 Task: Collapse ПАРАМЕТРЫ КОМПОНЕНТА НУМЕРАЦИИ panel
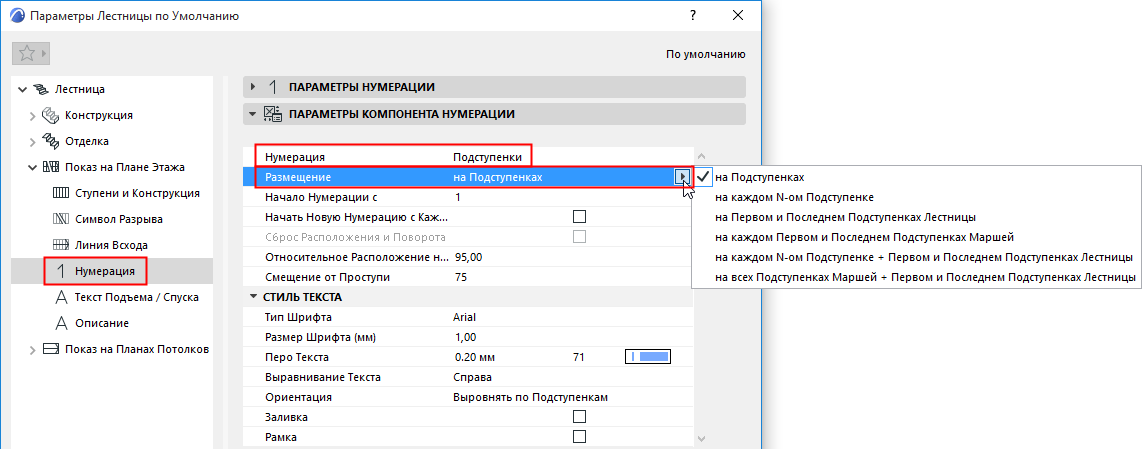(253, 114)
